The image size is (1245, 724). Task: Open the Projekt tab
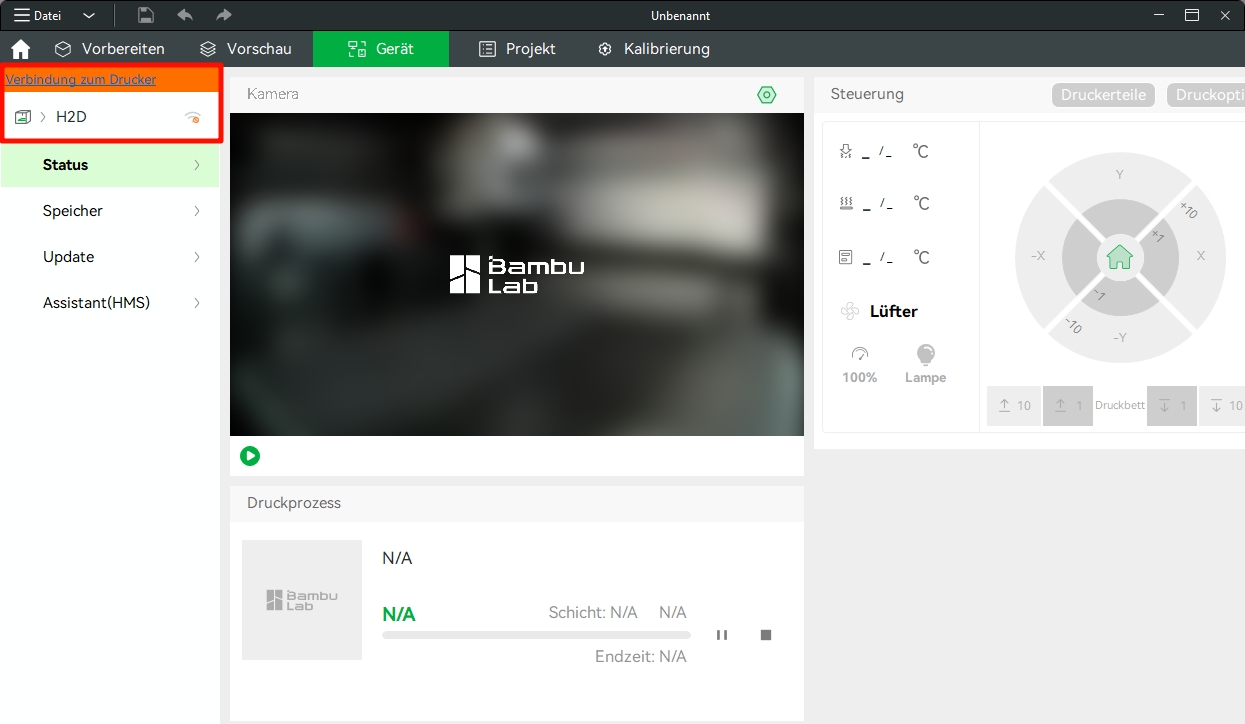(517, 48)
